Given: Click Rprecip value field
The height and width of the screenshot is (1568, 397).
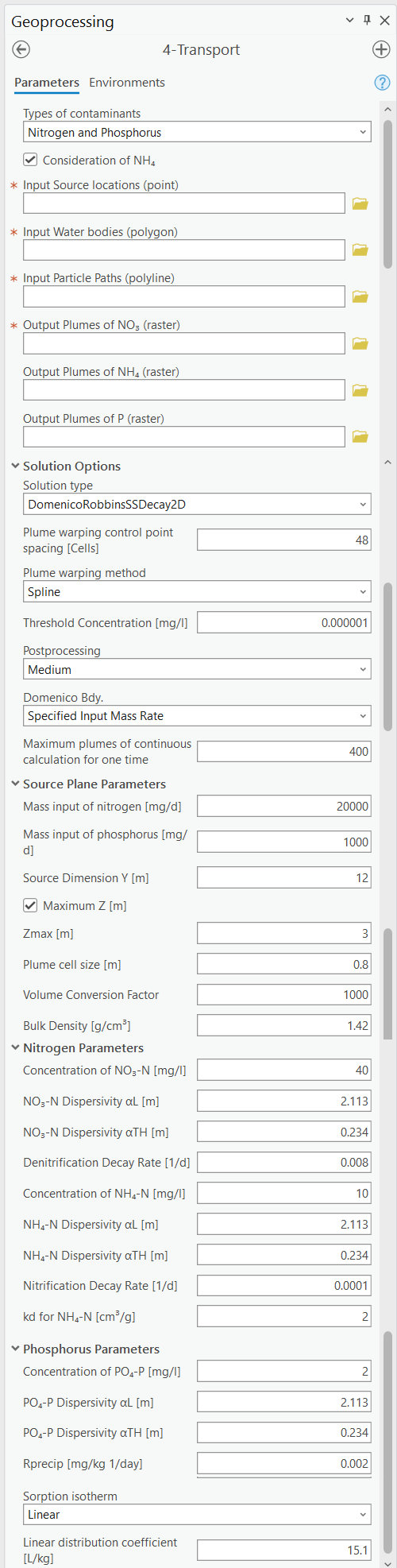Looking at the screenshot, I should pyautogui.click(x=284, y=1463).
